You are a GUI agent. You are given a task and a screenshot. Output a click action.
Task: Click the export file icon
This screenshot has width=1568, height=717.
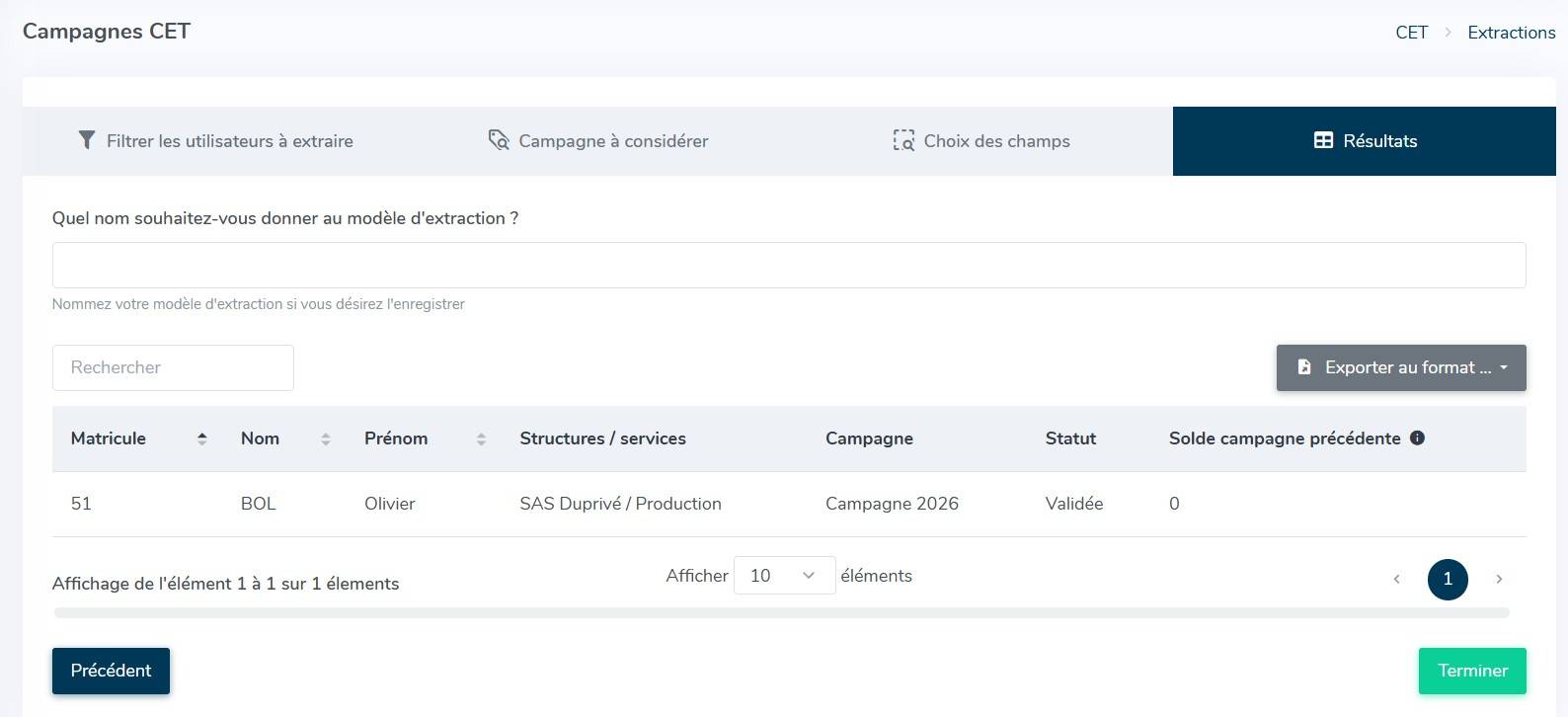click(x=1304, y=367)
